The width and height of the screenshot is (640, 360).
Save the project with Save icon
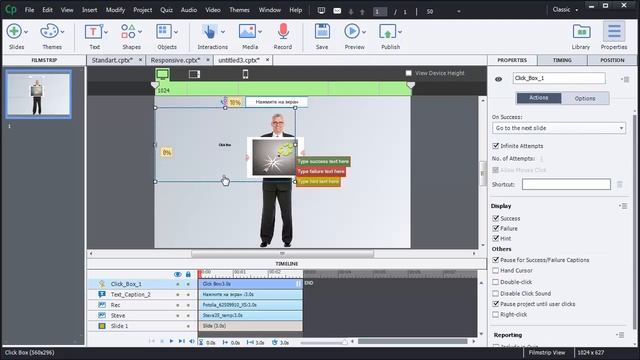[322, 31]
